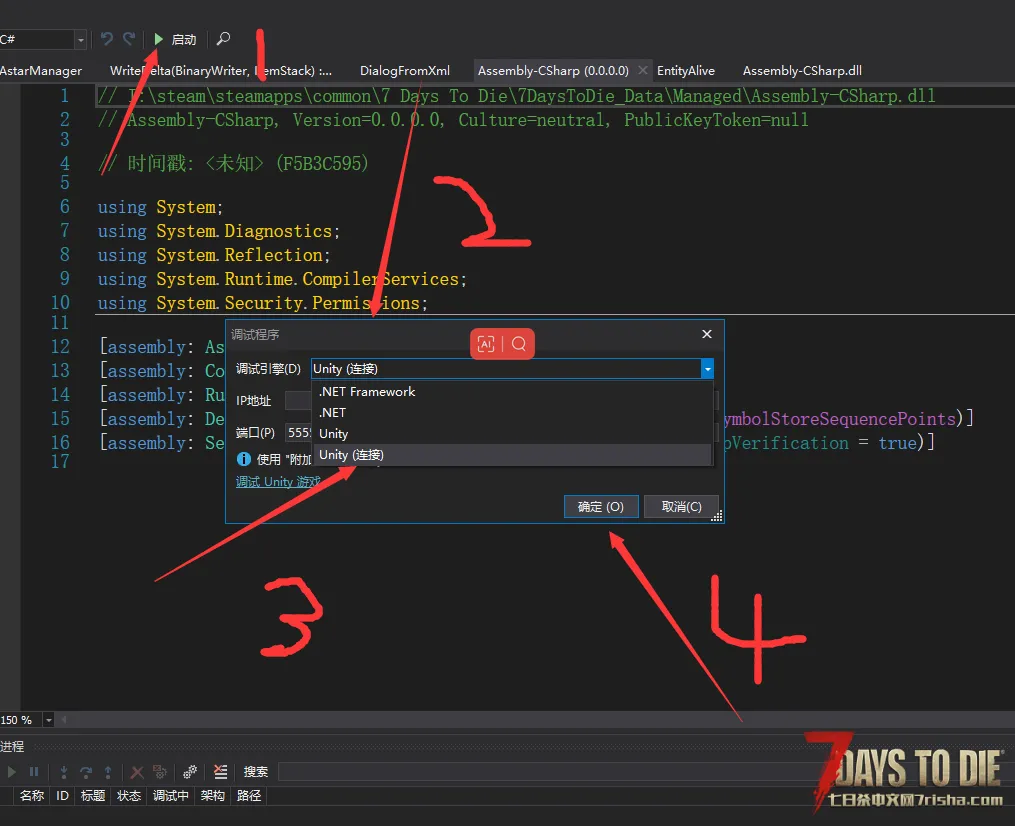Click the 端口 port input field
Image resolution: width=1015 pixels, height=826 pixels.
(299, 432)
